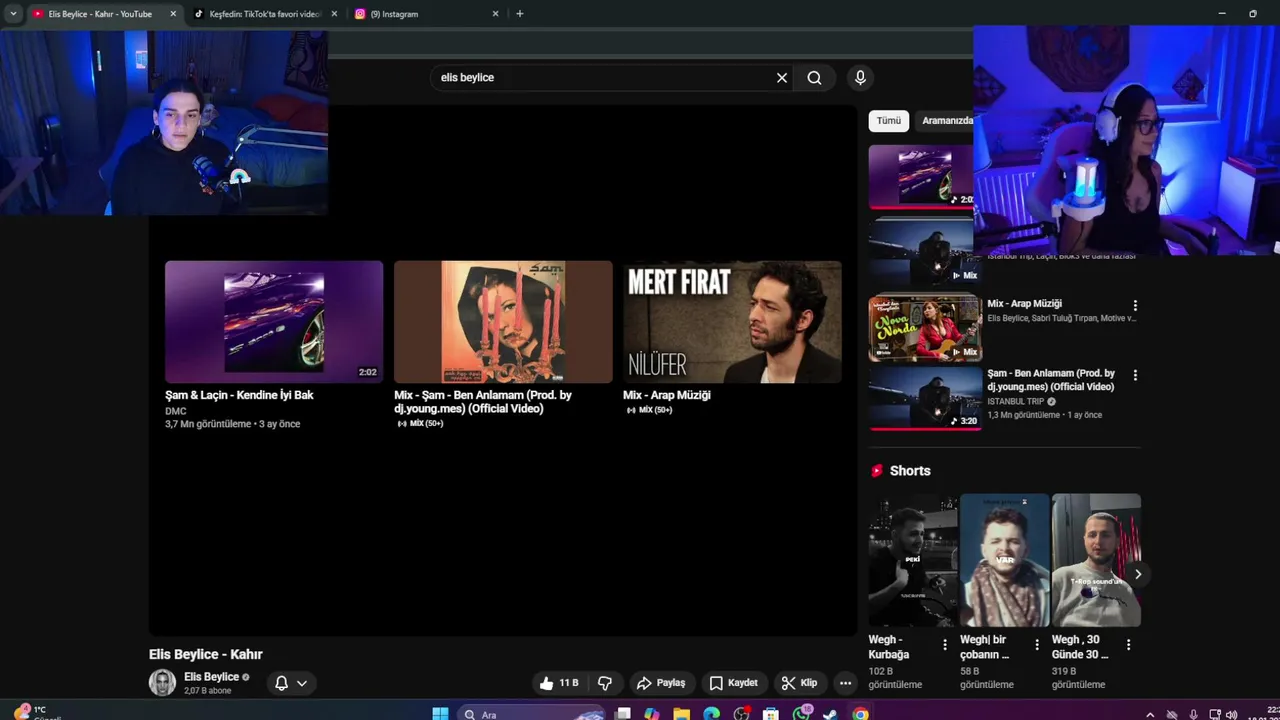This screenshot has height=720, width=1280.
Task: Share the video via Paylaş
Action: [x=662, y=683]
